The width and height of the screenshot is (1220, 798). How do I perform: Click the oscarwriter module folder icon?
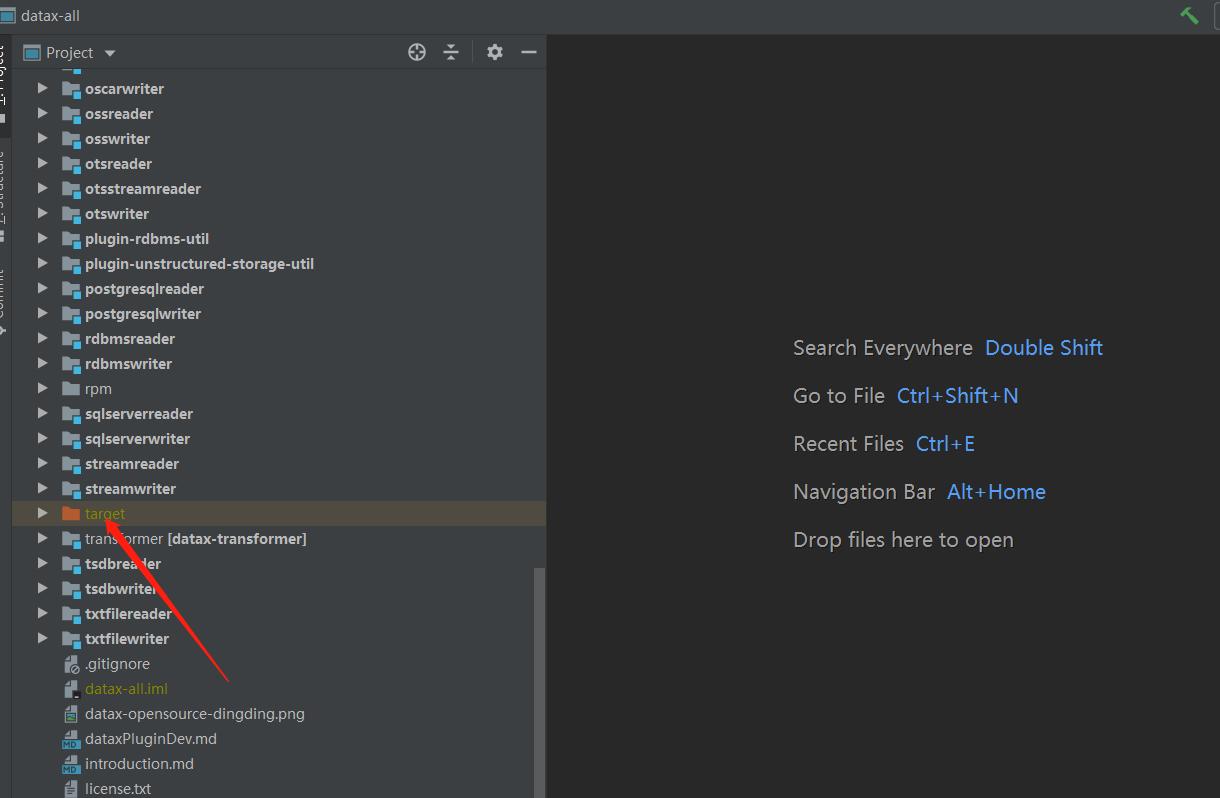coord(71,89)
